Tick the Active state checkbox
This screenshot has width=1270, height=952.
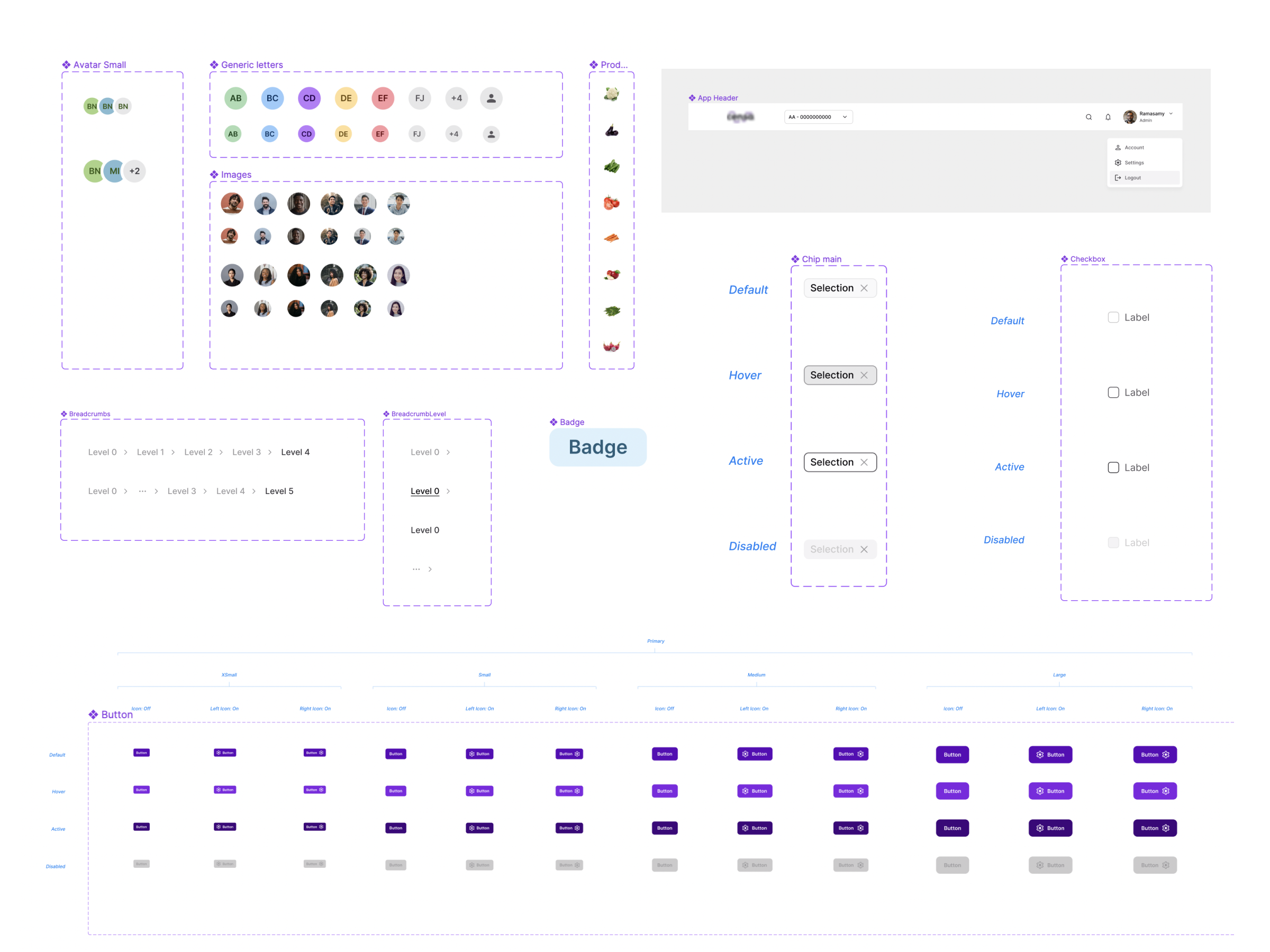[1113, 468]
